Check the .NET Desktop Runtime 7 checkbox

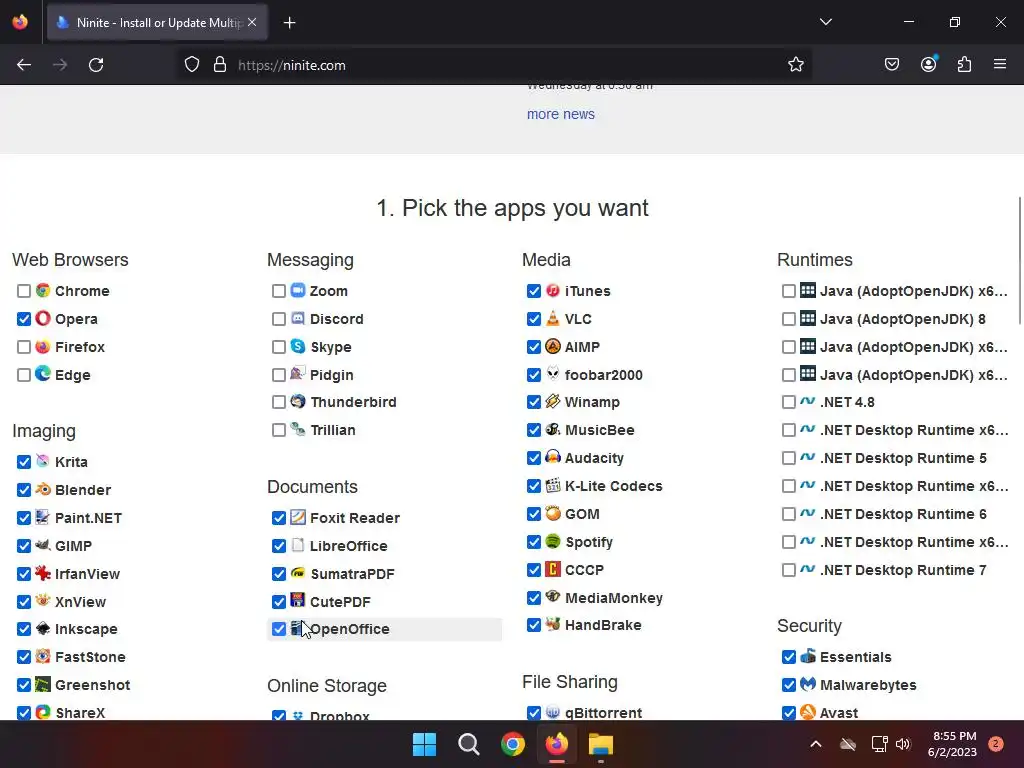[788, 570]
